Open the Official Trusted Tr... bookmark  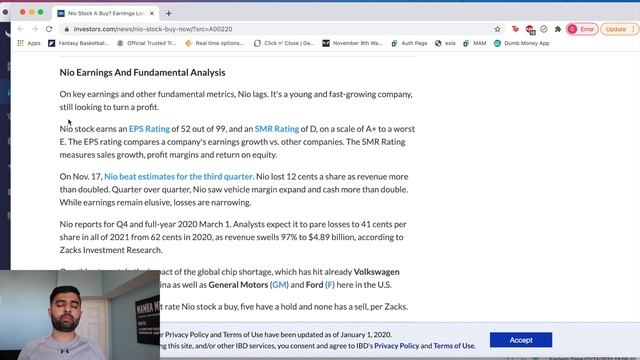click(x=147, y=43)
